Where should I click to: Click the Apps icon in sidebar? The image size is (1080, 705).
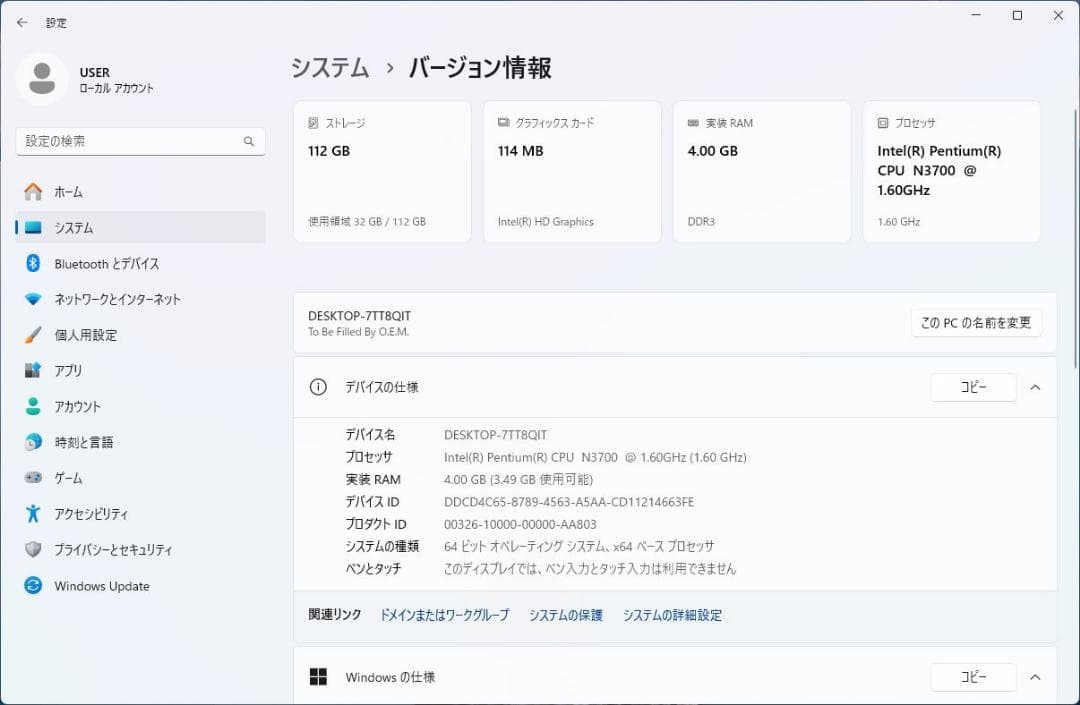click(33, 370)
